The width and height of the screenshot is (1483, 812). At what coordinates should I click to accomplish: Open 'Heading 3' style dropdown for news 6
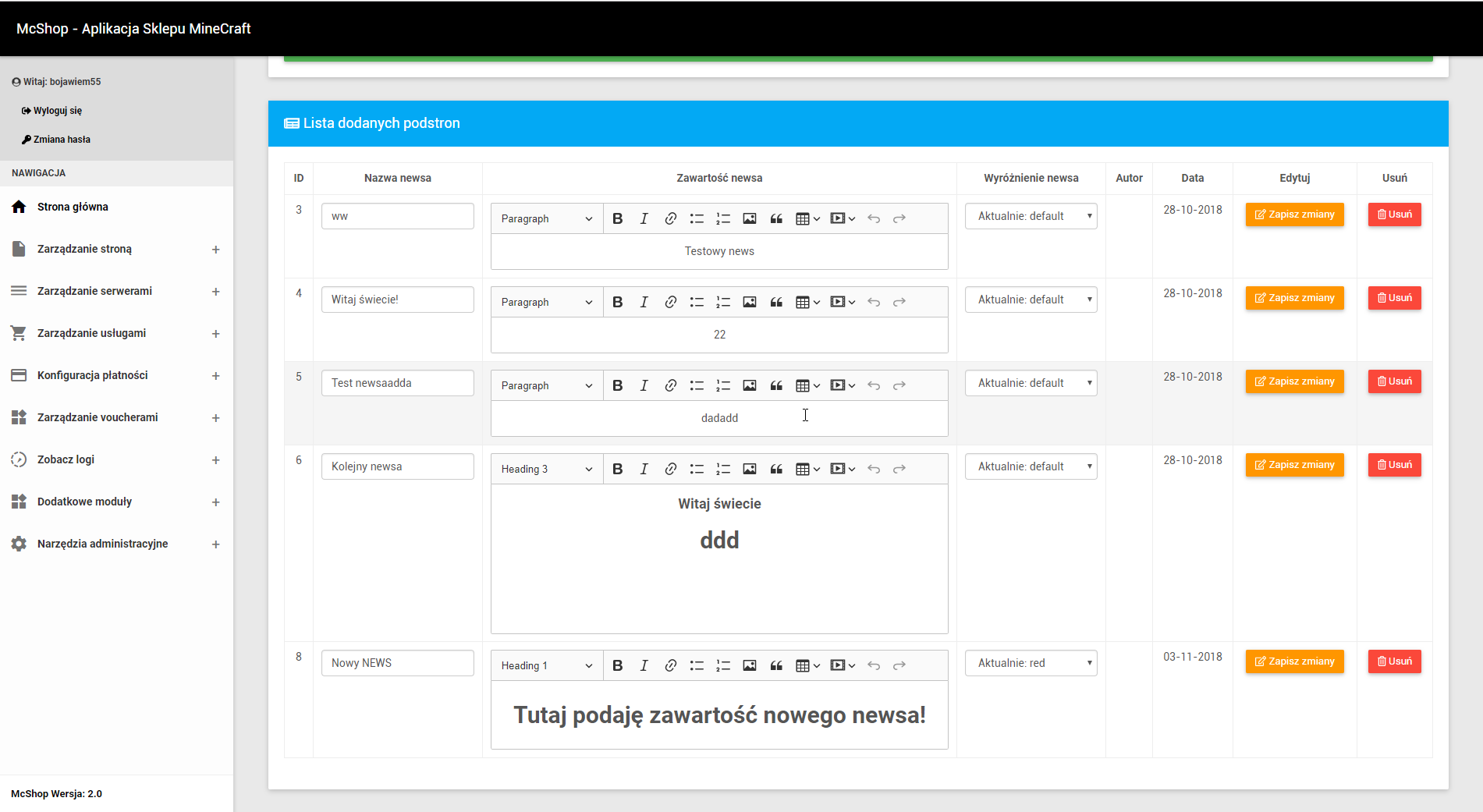[x=547, y=469]
